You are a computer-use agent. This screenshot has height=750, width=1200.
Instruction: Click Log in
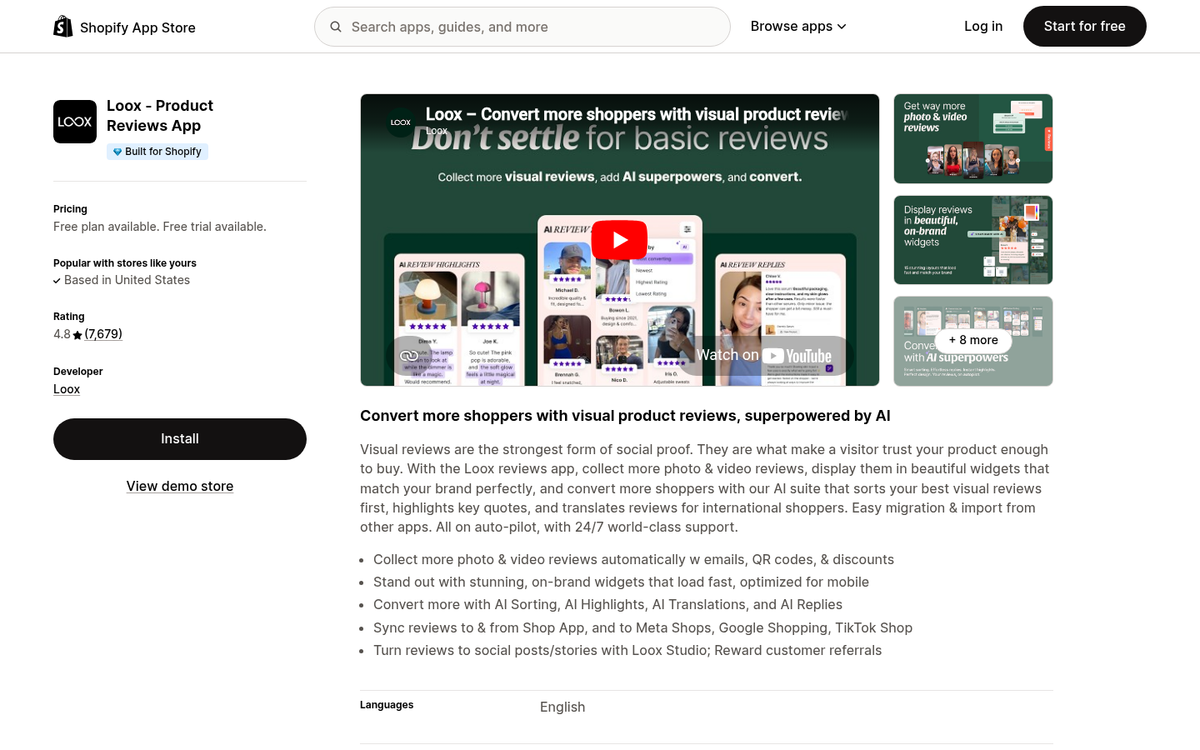point(983,26)
